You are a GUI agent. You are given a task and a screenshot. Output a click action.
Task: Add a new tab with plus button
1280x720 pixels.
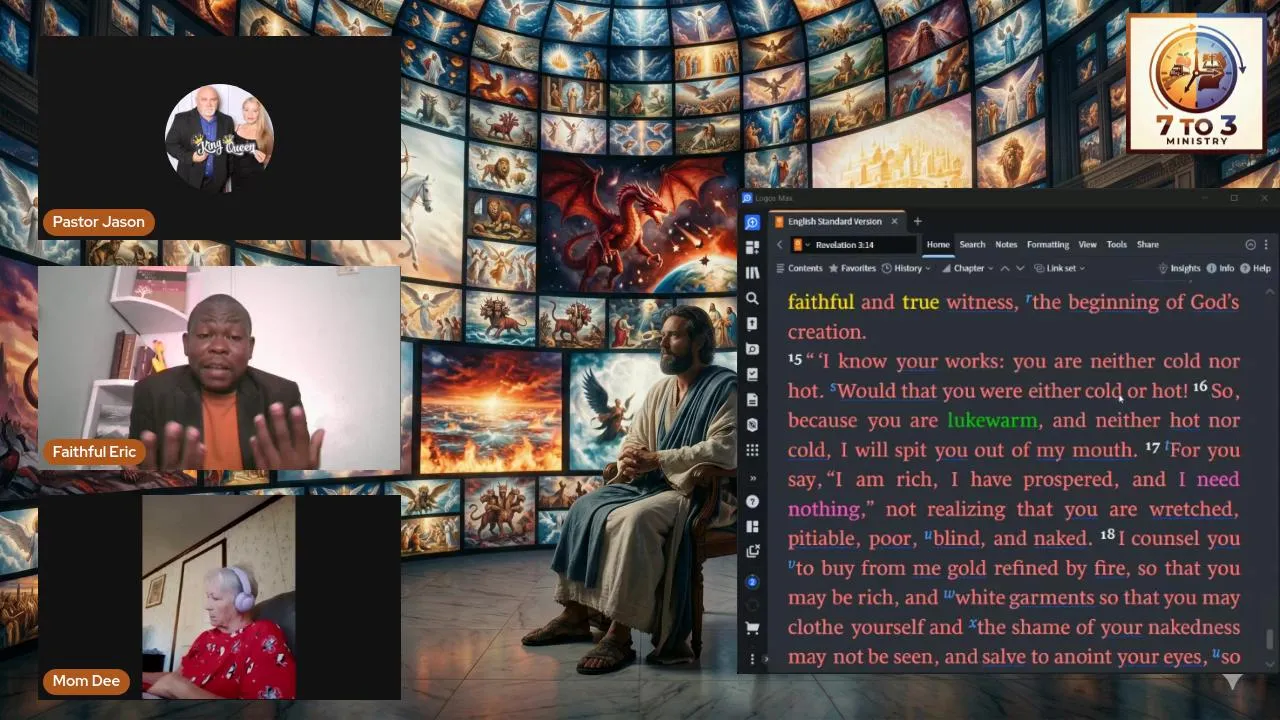917,221
